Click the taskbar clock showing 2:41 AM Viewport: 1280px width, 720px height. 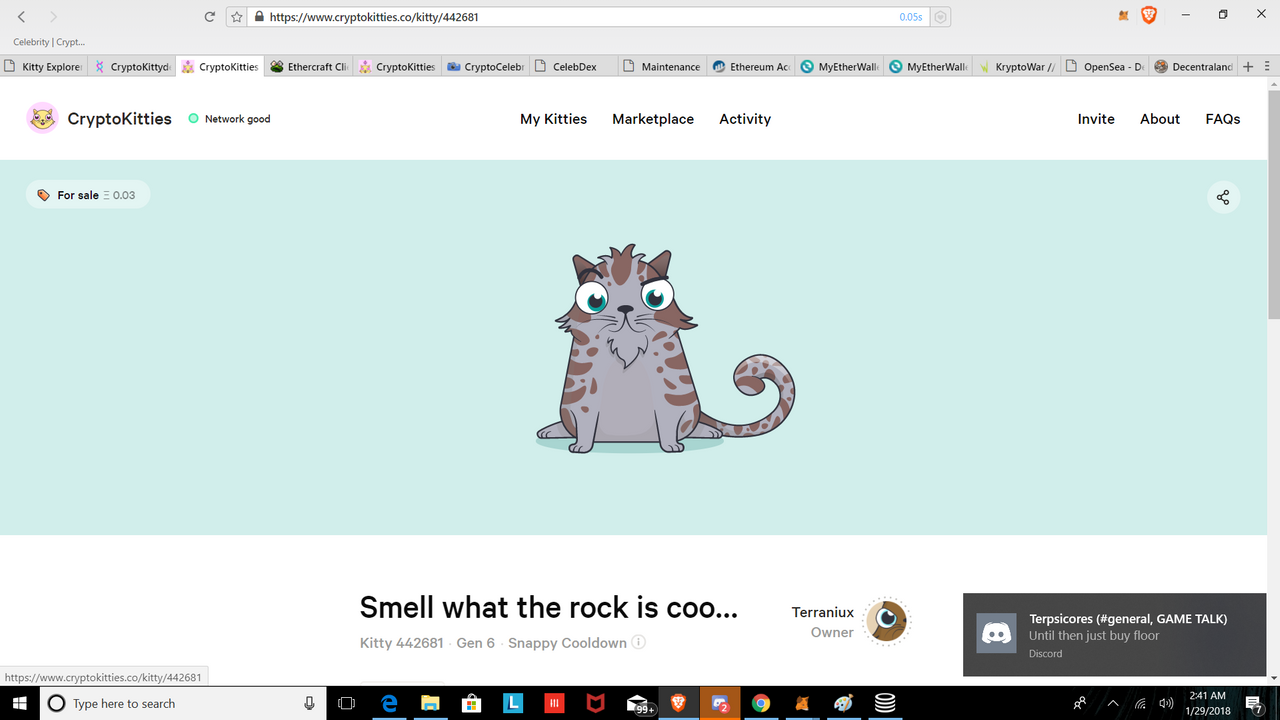click(1207, 703)
